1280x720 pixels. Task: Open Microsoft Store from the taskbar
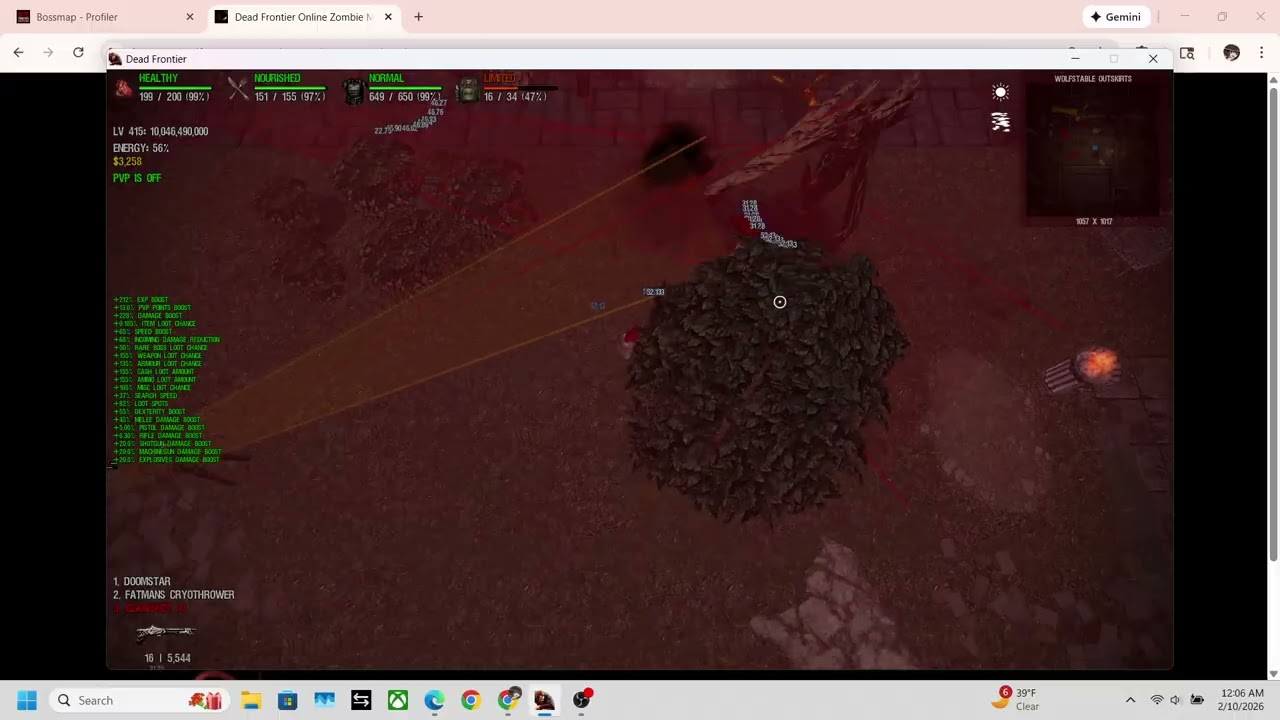(288, 700)
